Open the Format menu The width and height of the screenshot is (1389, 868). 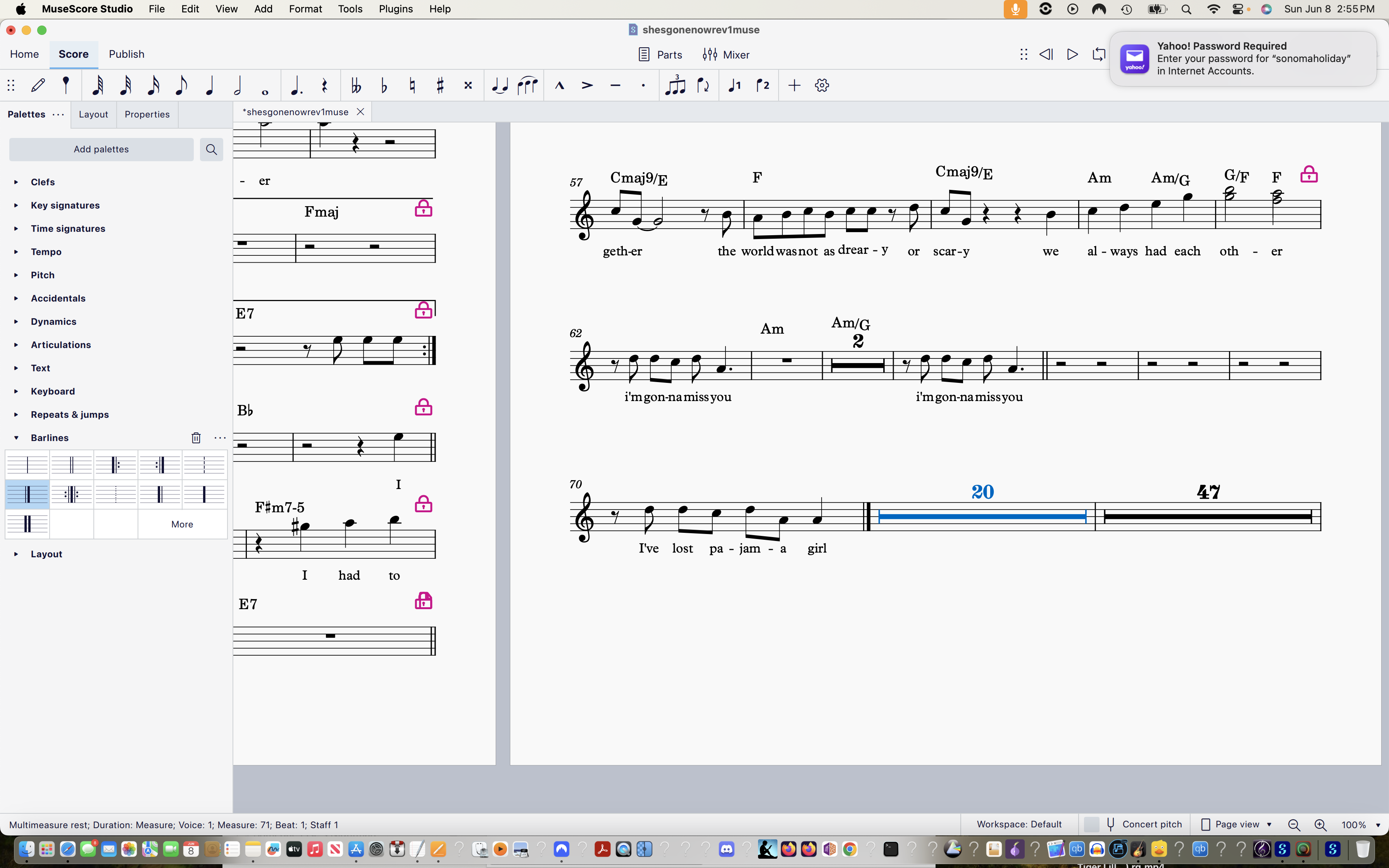pos(305,9)
